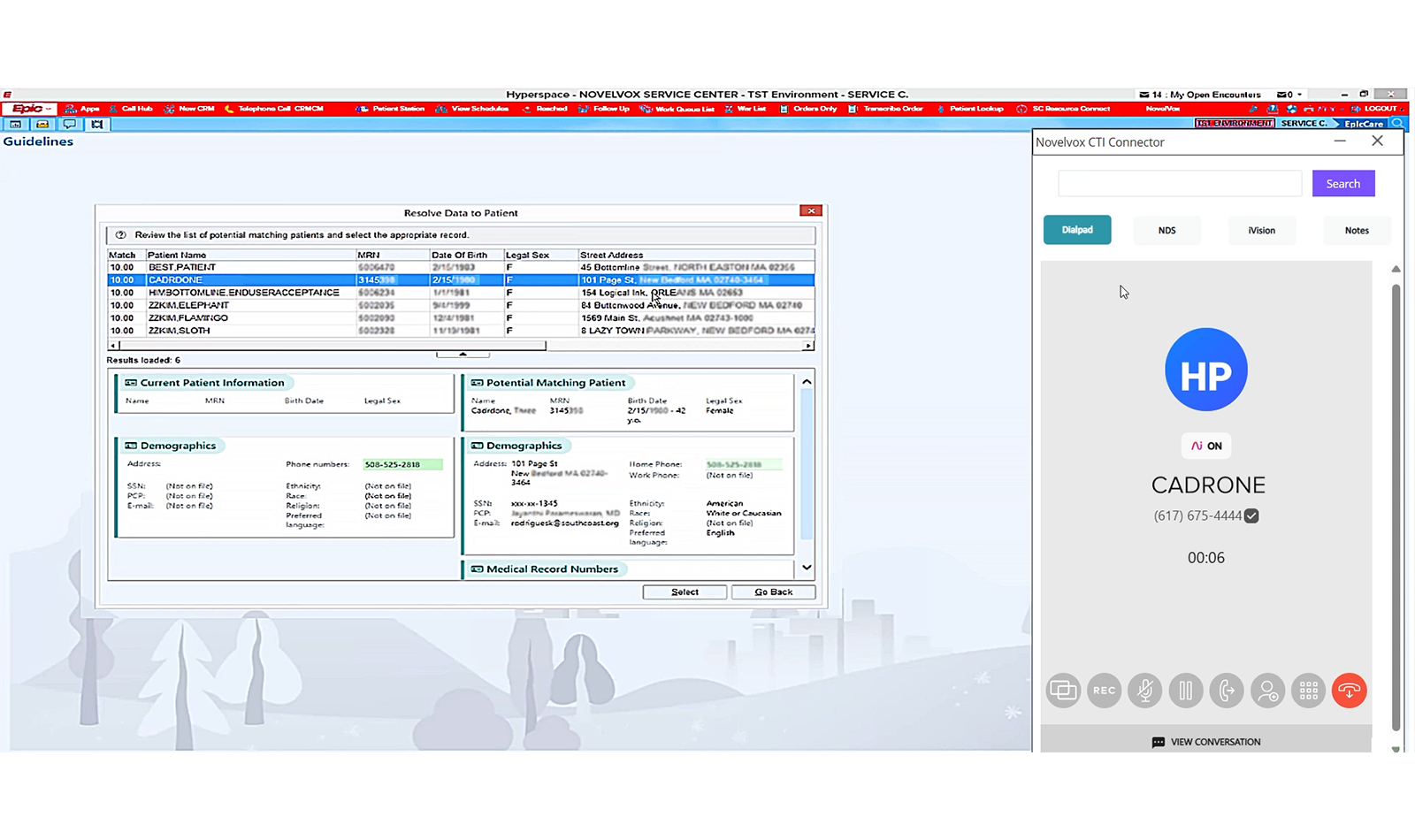Open the Orders Only activity

click(808, 109)
